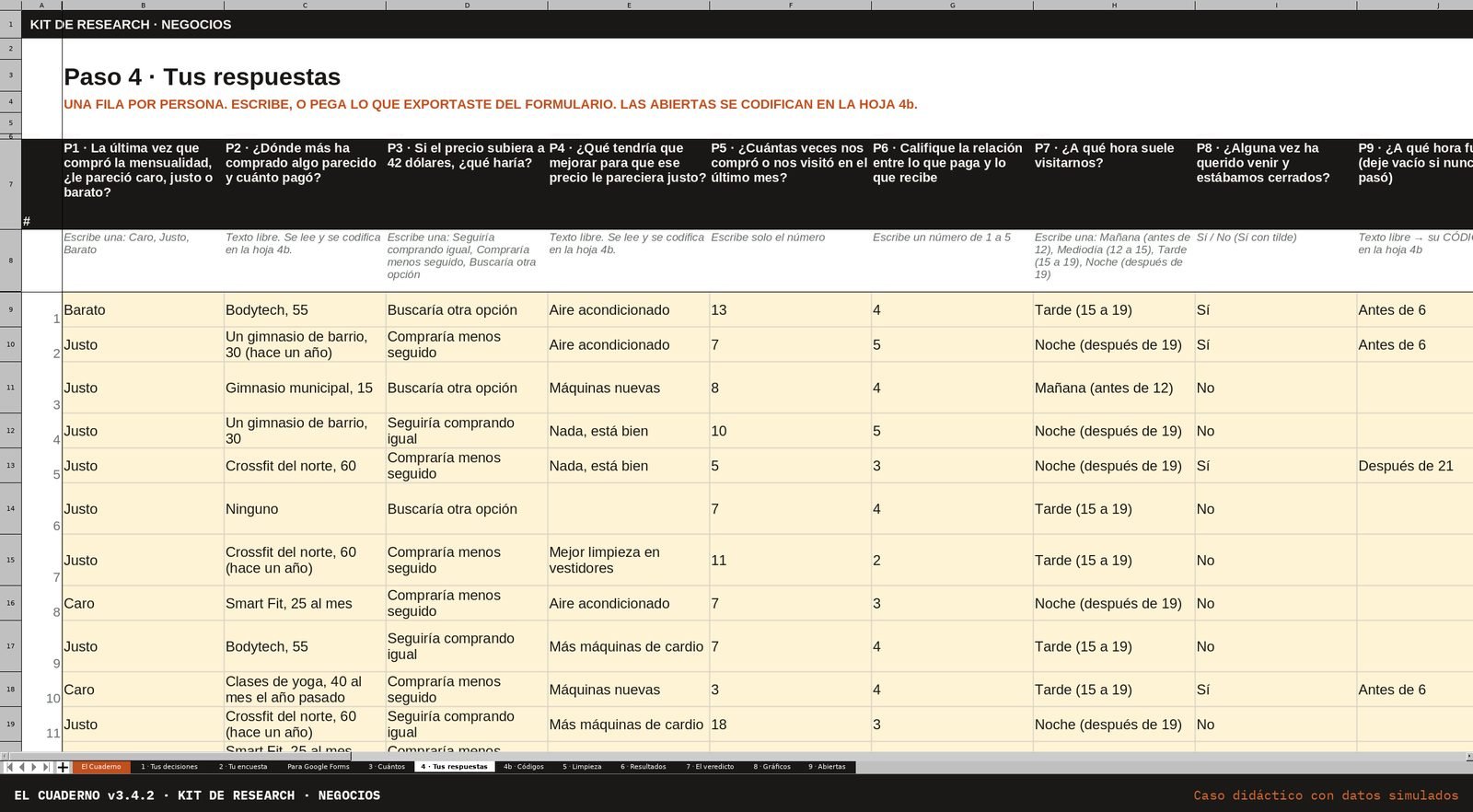Viewport: 1473px width, 812px height.
Task: Click the horizontal scrollbar at bottom
Action: [x=736, y=756]
